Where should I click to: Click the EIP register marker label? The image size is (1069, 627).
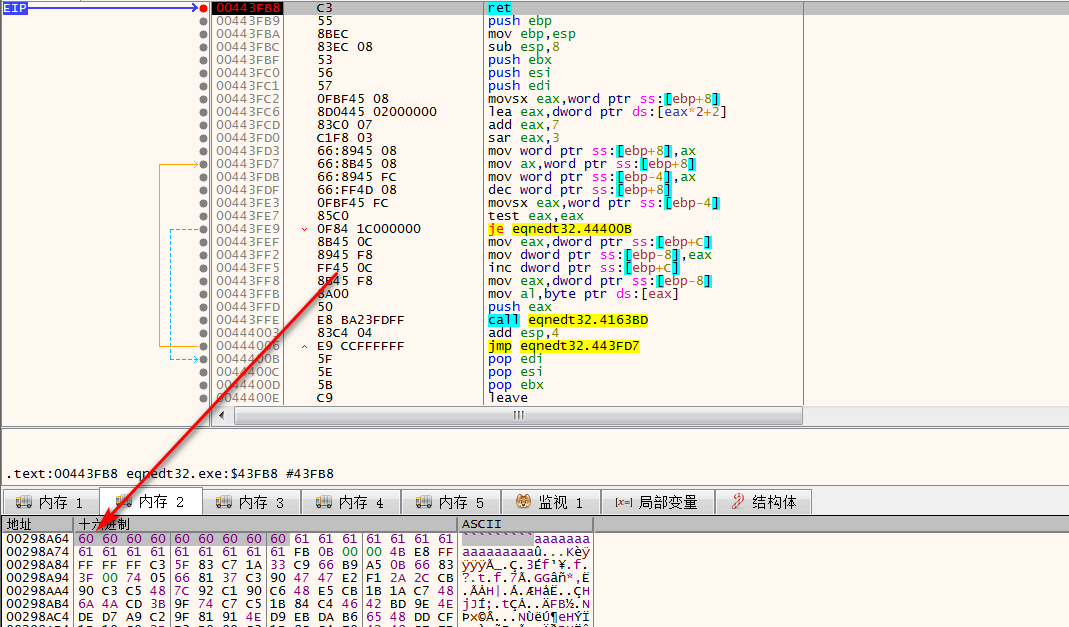15,8
